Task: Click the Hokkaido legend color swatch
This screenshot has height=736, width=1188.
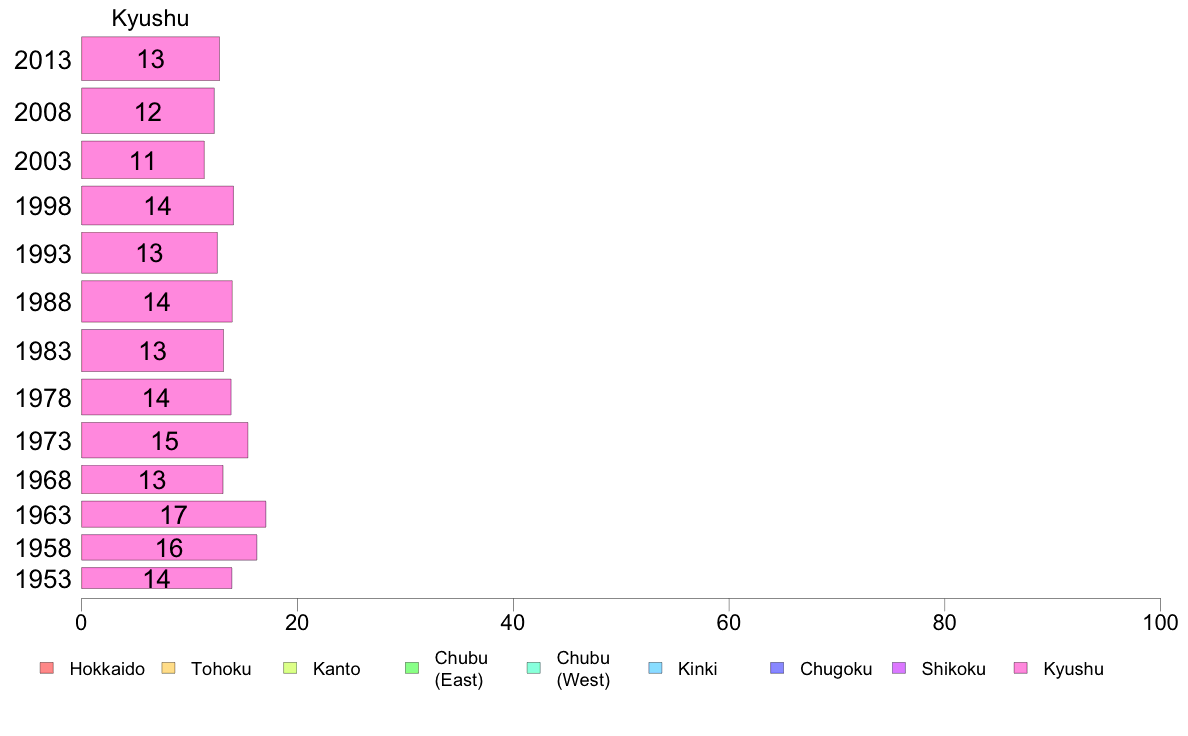Action: pos(47,668)
